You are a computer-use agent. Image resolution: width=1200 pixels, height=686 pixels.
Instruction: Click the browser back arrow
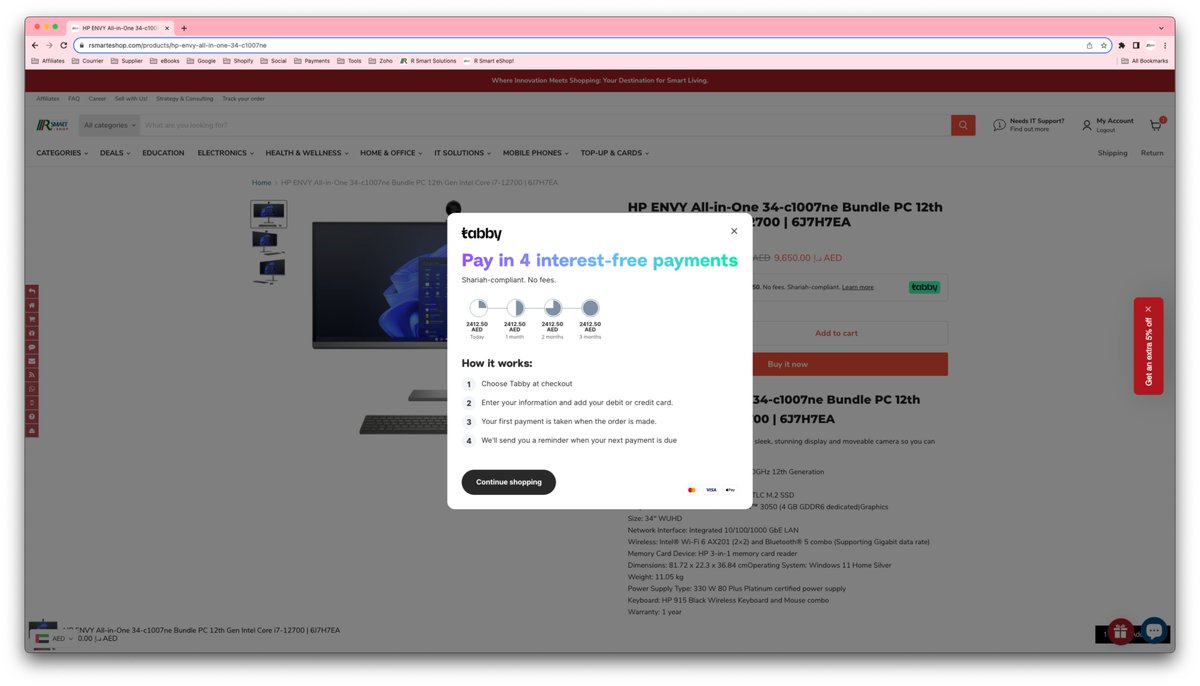click(35, 45)
